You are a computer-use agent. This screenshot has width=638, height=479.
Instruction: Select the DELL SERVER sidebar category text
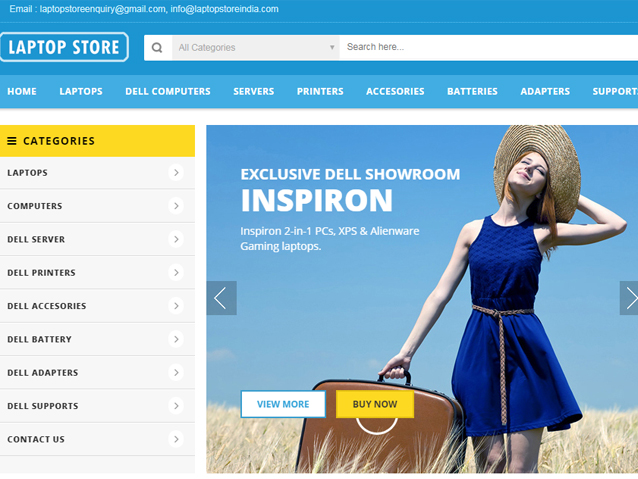tap(36, 240)
